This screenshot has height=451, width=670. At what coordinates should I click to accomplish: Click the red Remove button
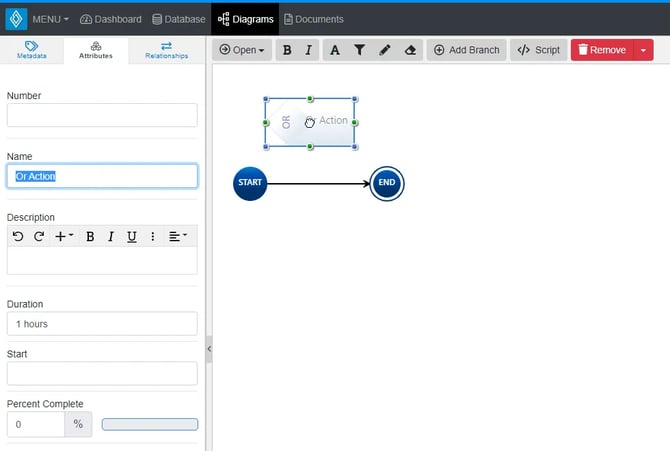602,50
